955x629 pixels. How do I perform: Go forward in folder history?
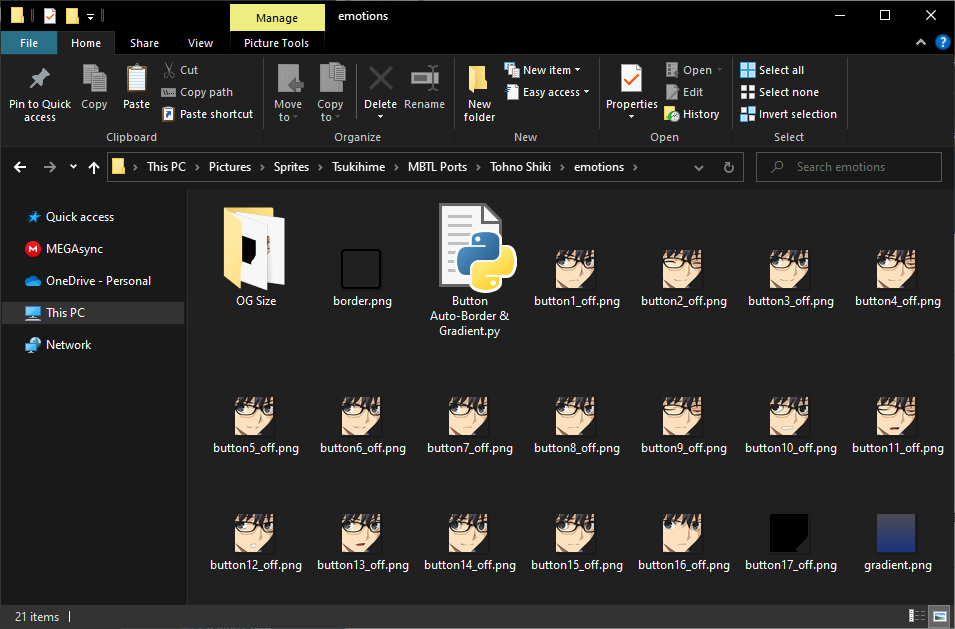tap(50, 167)
